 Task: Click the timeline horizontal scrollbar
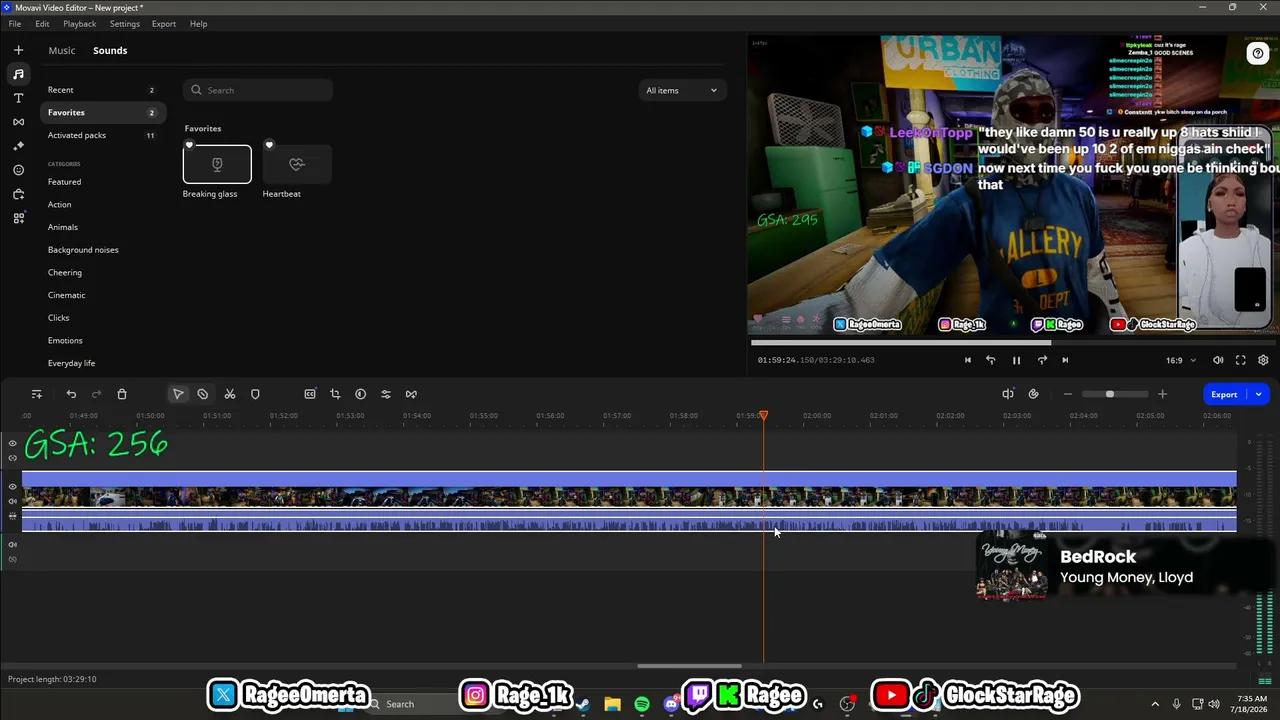pos(689,666)
